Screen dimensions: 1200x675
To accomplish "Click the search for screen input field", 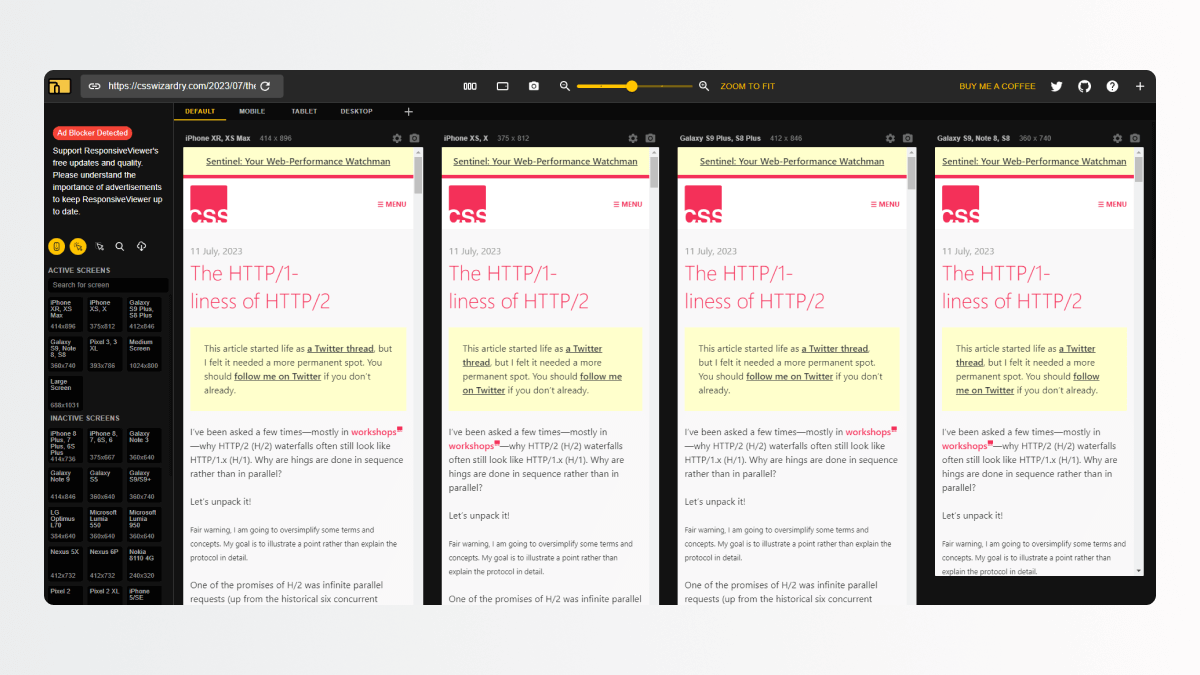I will point(107,284).
